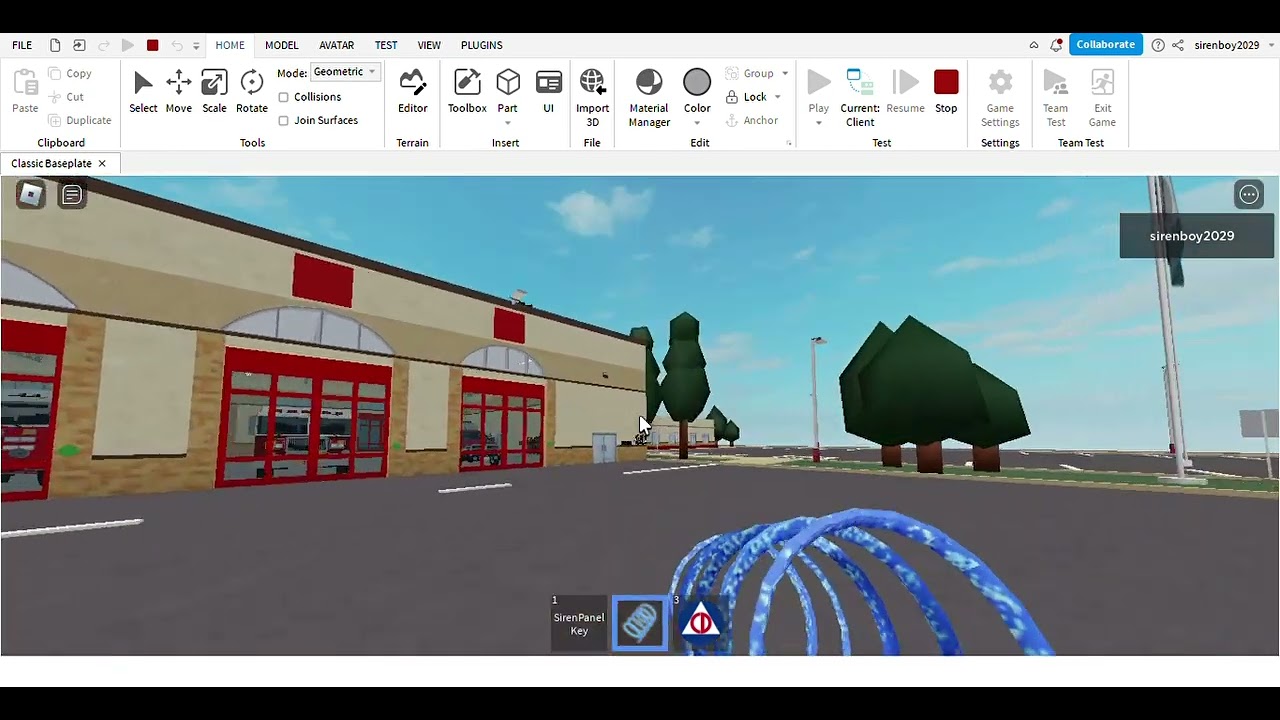Activate the Scale tool
This screenshot has width=1280, height=720.
tap(214, 91)
